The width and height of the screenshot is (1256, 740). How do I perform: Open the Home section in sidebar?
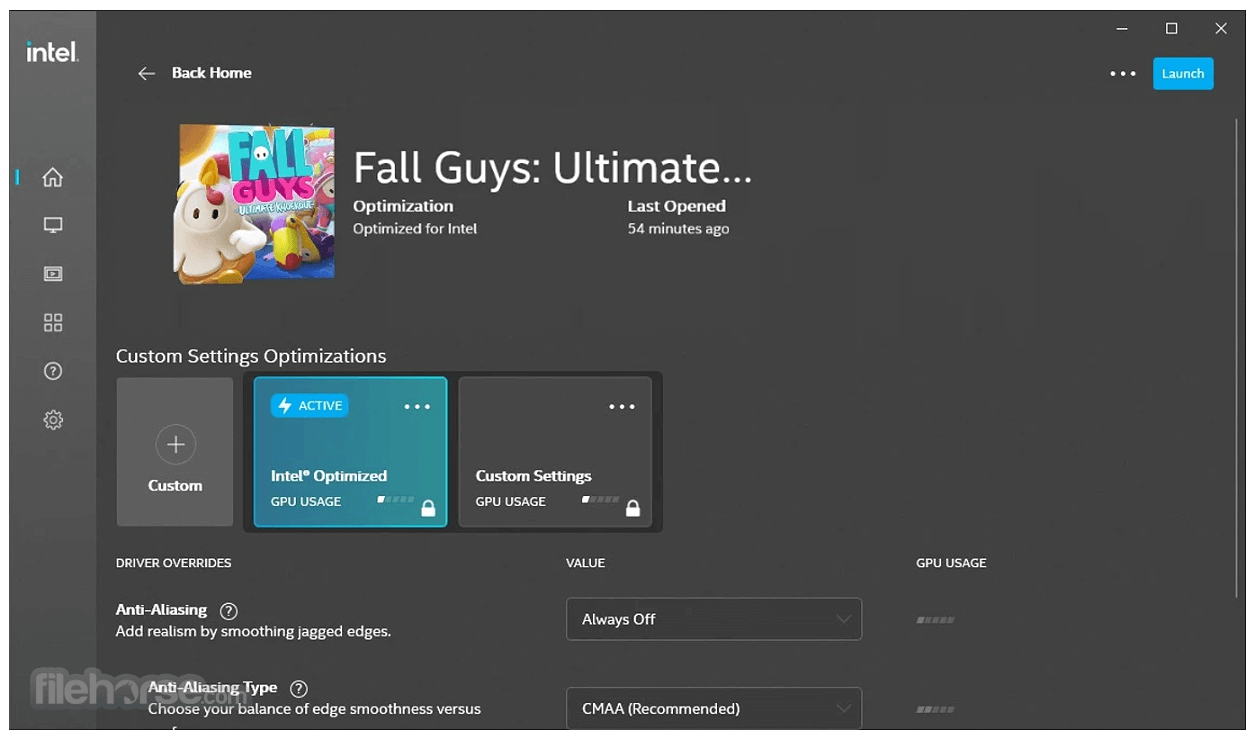(53, 177)
